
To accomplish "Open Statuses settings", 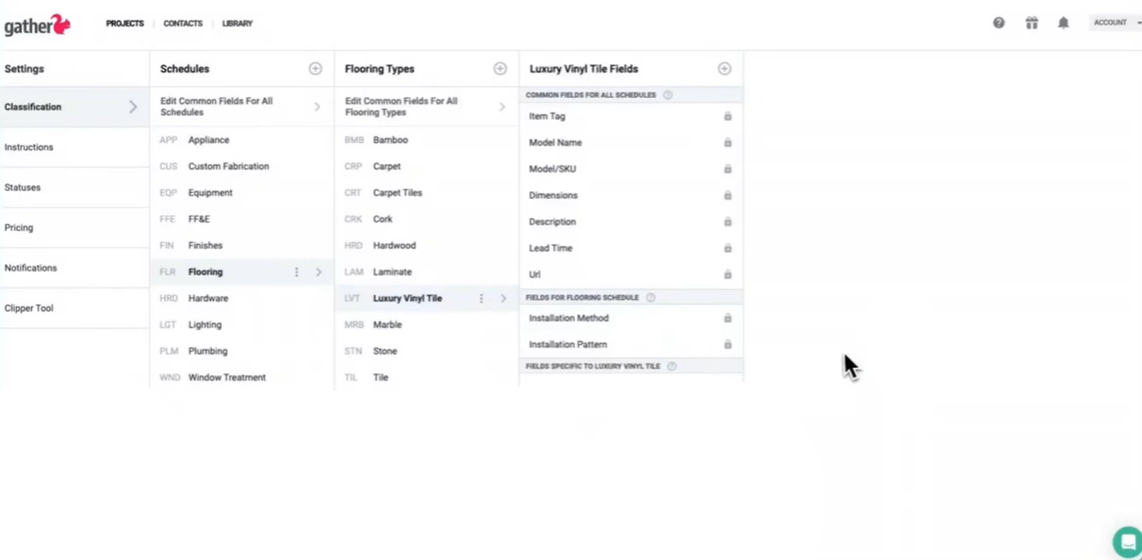I will [x=74, y=187].
